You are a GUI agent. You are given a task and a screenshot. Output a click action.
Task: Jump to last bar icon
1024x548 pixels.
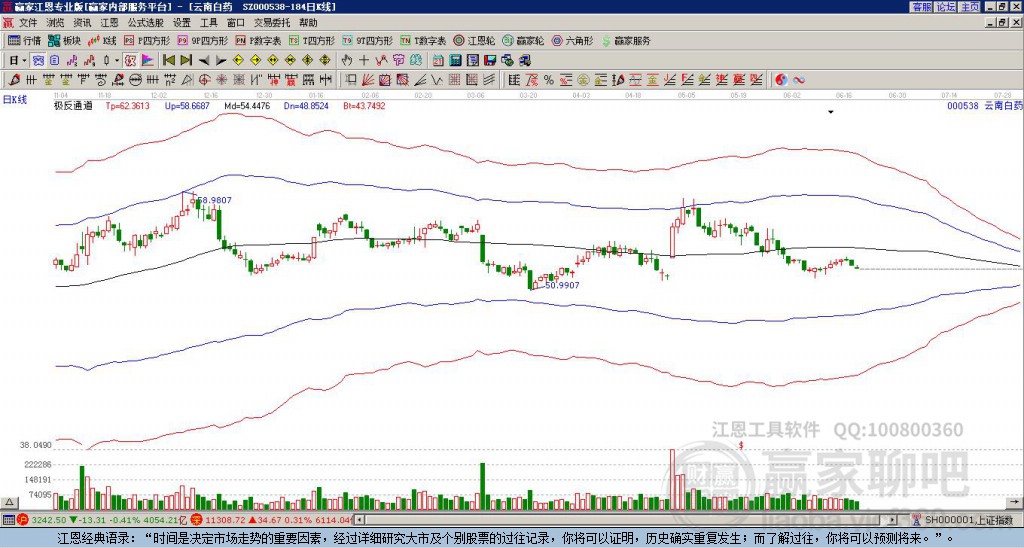coord(186,61)
